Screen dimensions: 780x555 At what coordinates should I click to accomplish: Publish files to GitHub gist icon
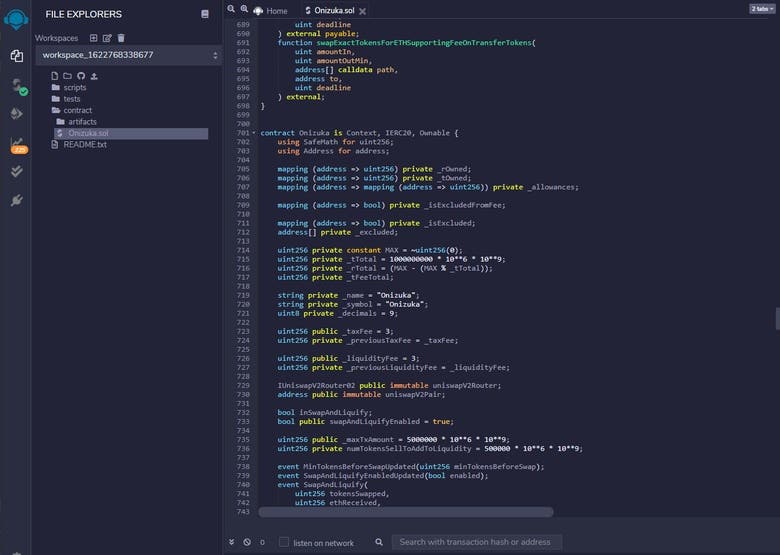[81, 76]
